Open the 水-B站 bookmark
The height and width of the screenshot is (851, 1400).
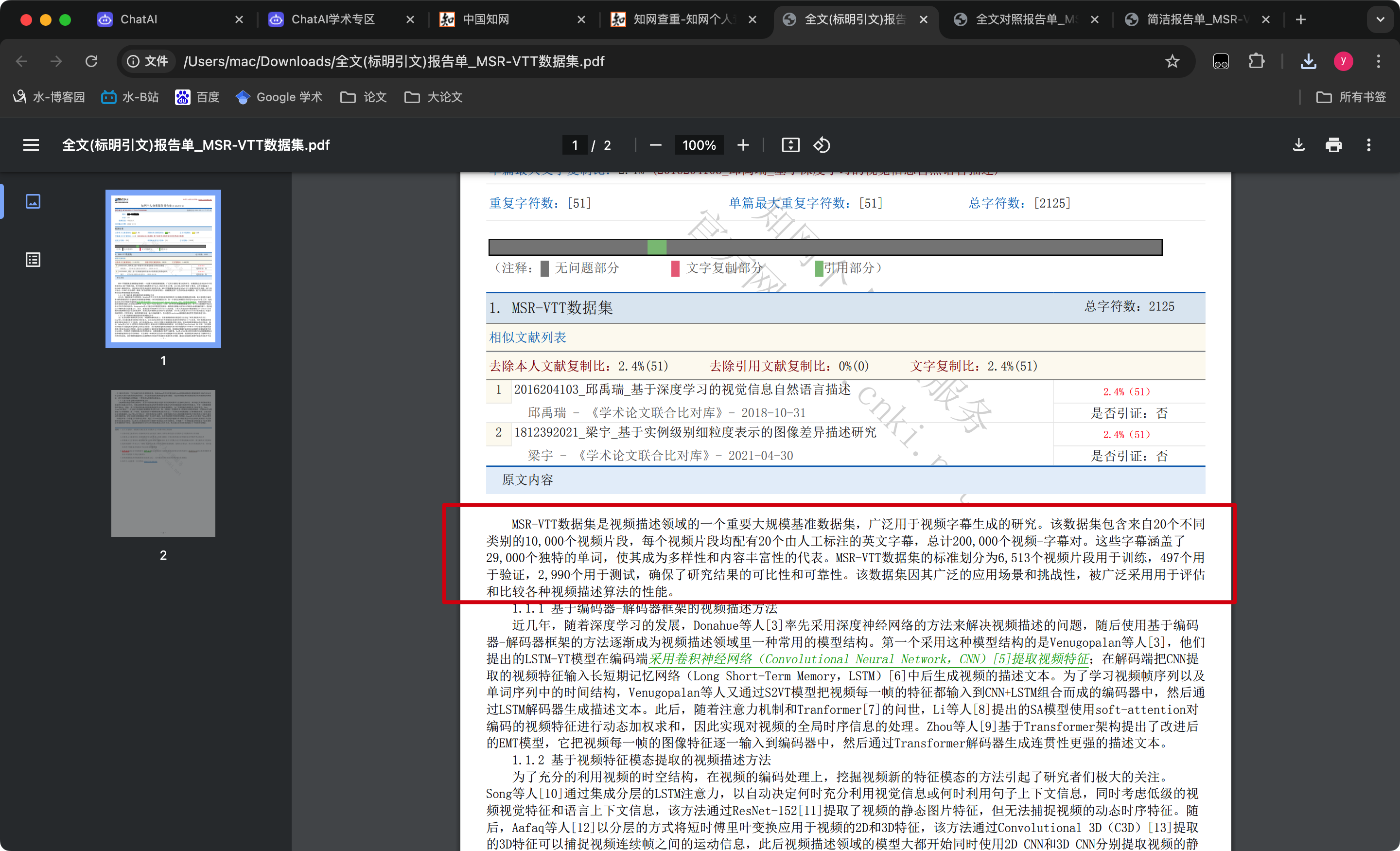130,97
